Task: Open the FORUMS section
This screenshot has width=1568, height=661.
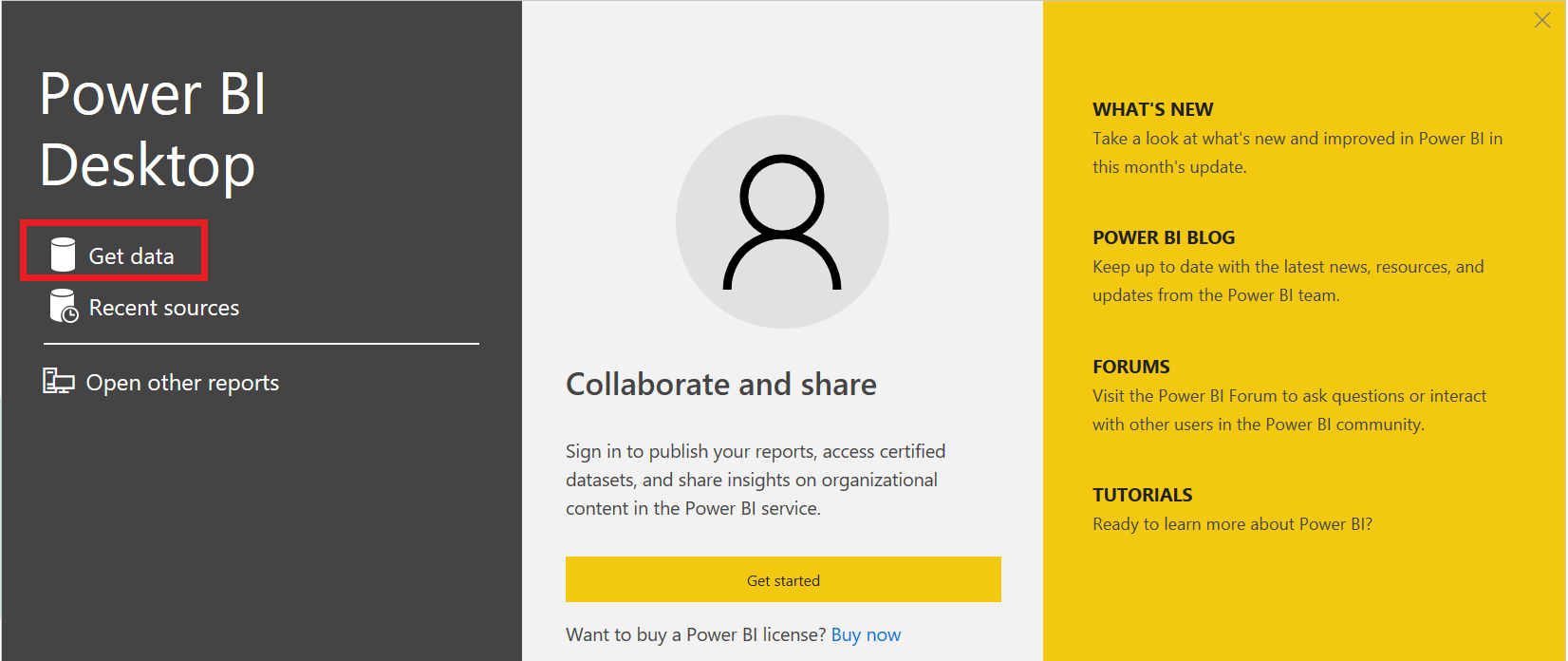Action: click(1131, 366)
